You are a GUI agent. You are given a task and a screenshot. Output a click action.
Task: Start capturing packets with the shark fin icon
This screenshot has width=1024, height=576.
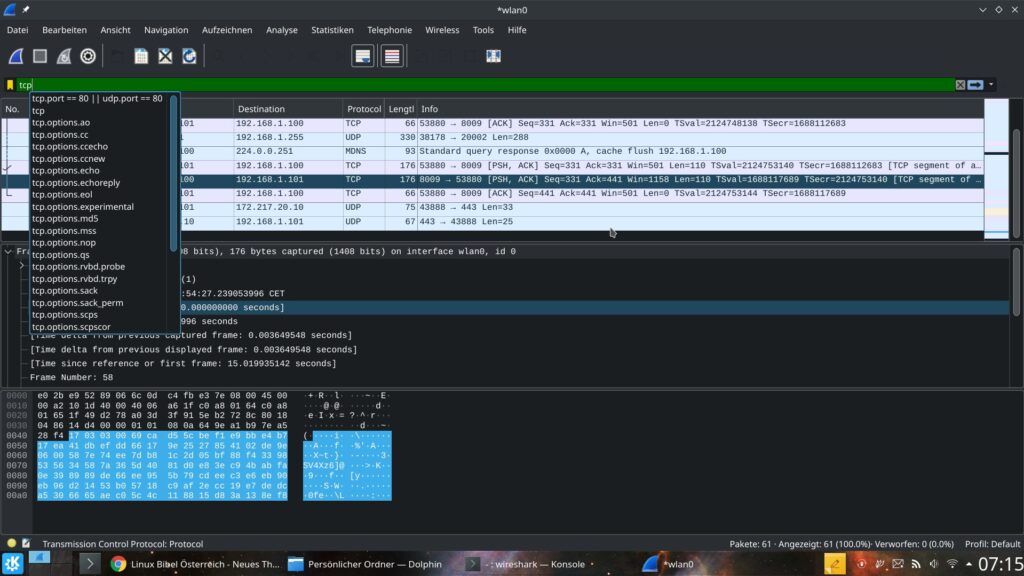coord(16,56)
